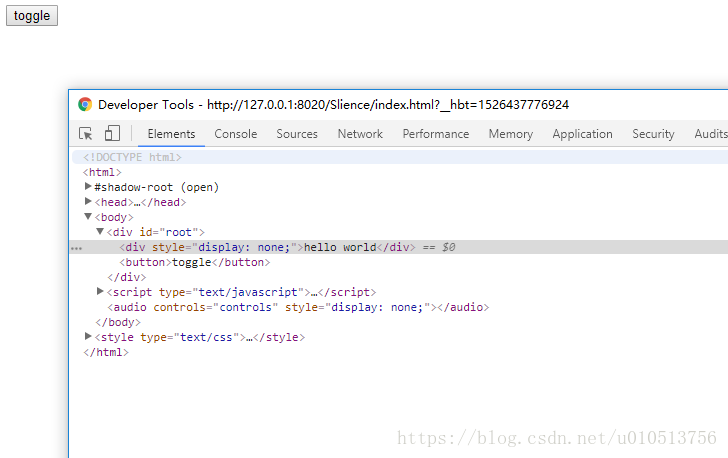Switch to the Application tab

[x=582, y=134]
